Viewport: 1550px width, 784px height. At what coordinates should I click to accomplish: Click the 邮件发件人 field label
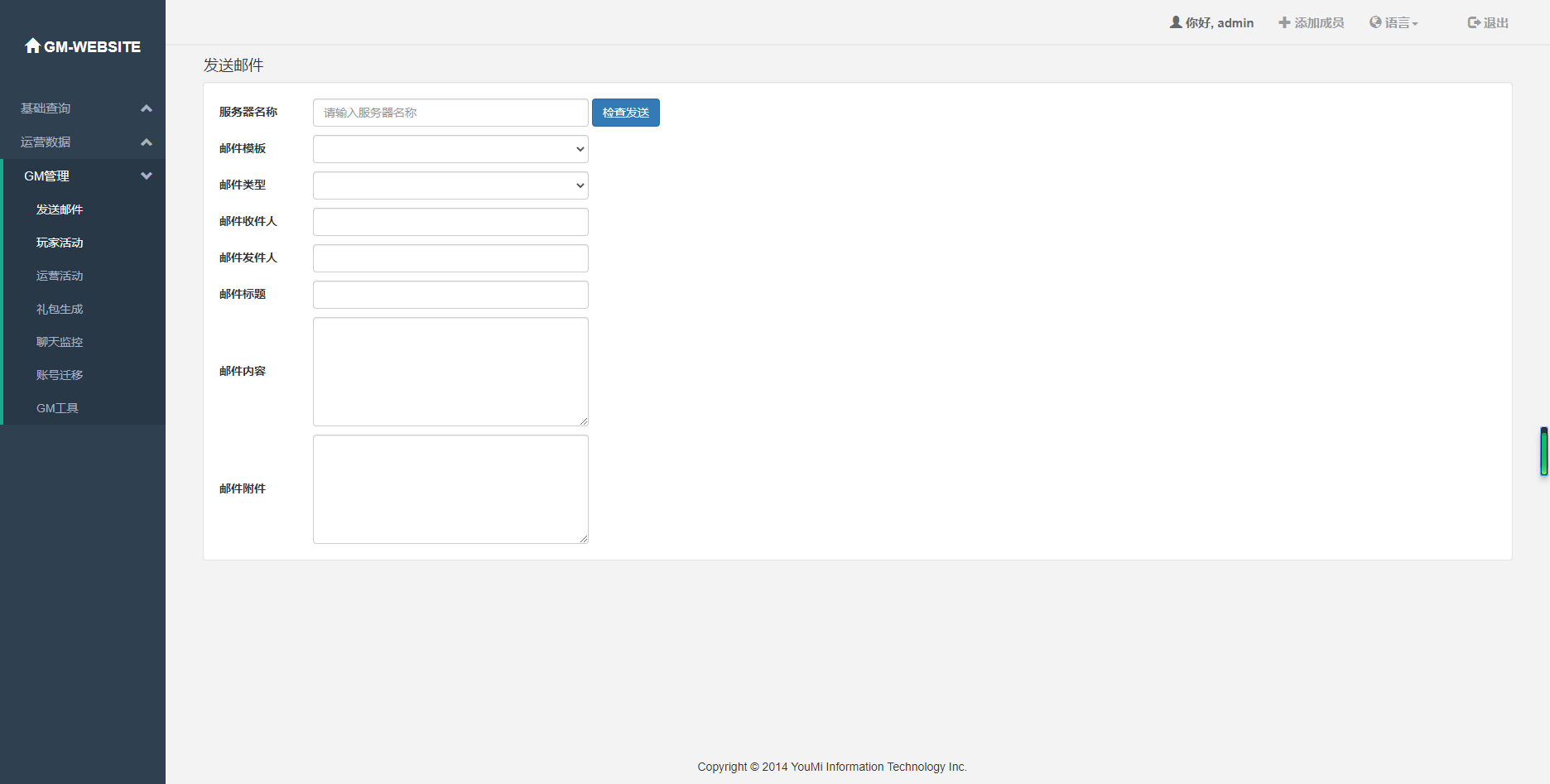pos(248,257)
